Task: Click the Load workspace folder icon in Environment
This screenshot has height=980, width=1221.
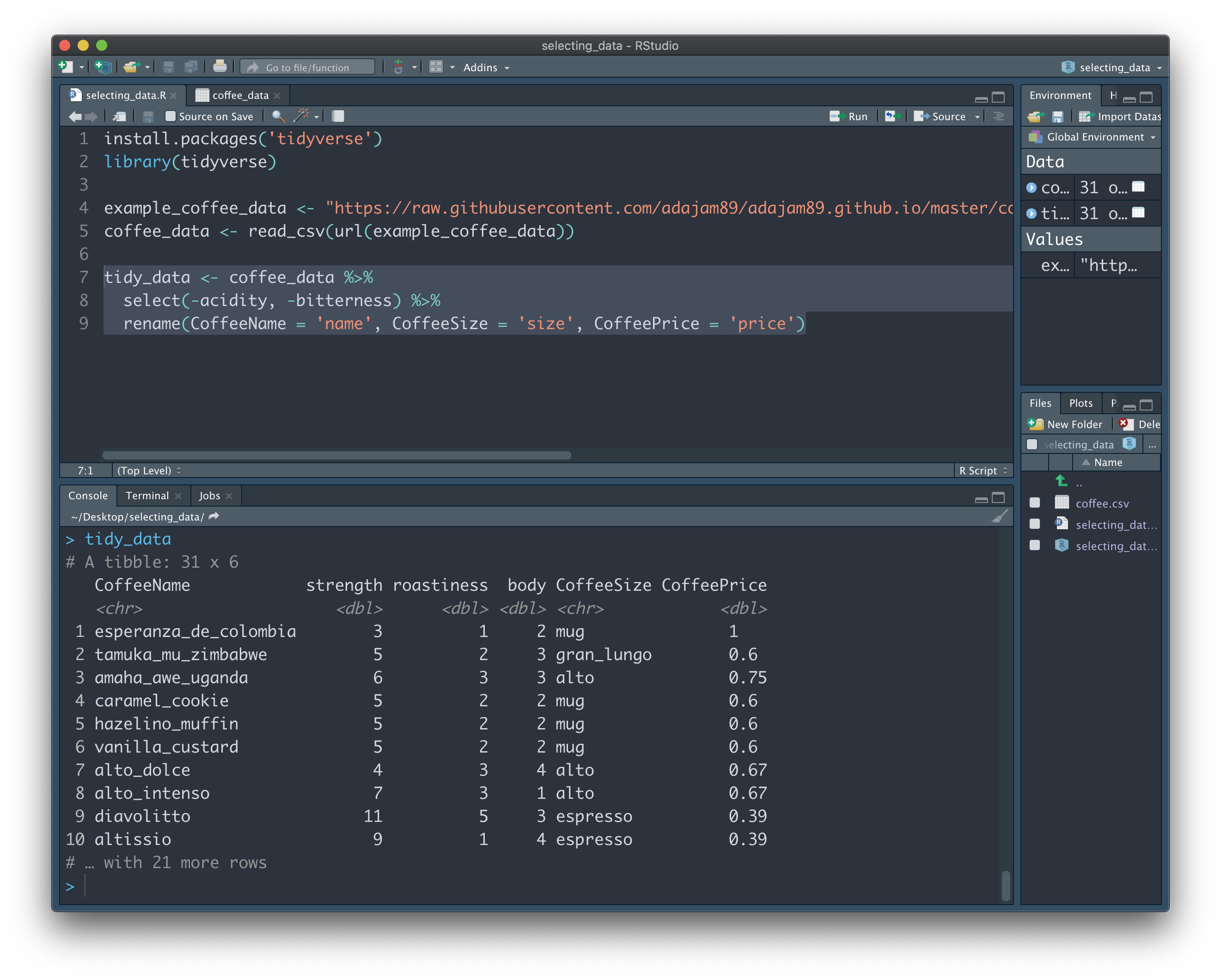Action: click(1035, 116)
